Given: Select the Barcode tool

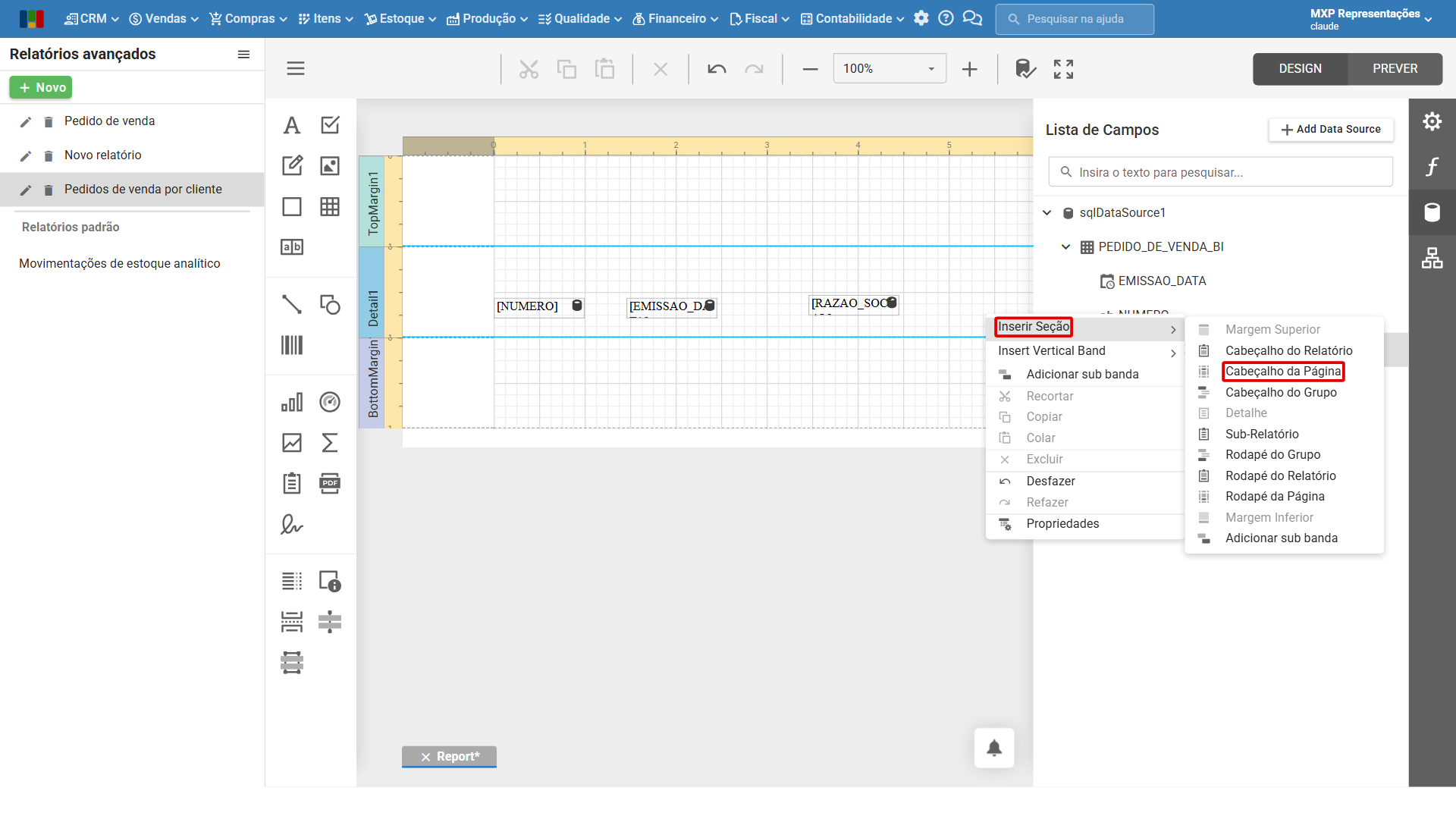Looking at the screenshot, I should (x=292, y=345).
